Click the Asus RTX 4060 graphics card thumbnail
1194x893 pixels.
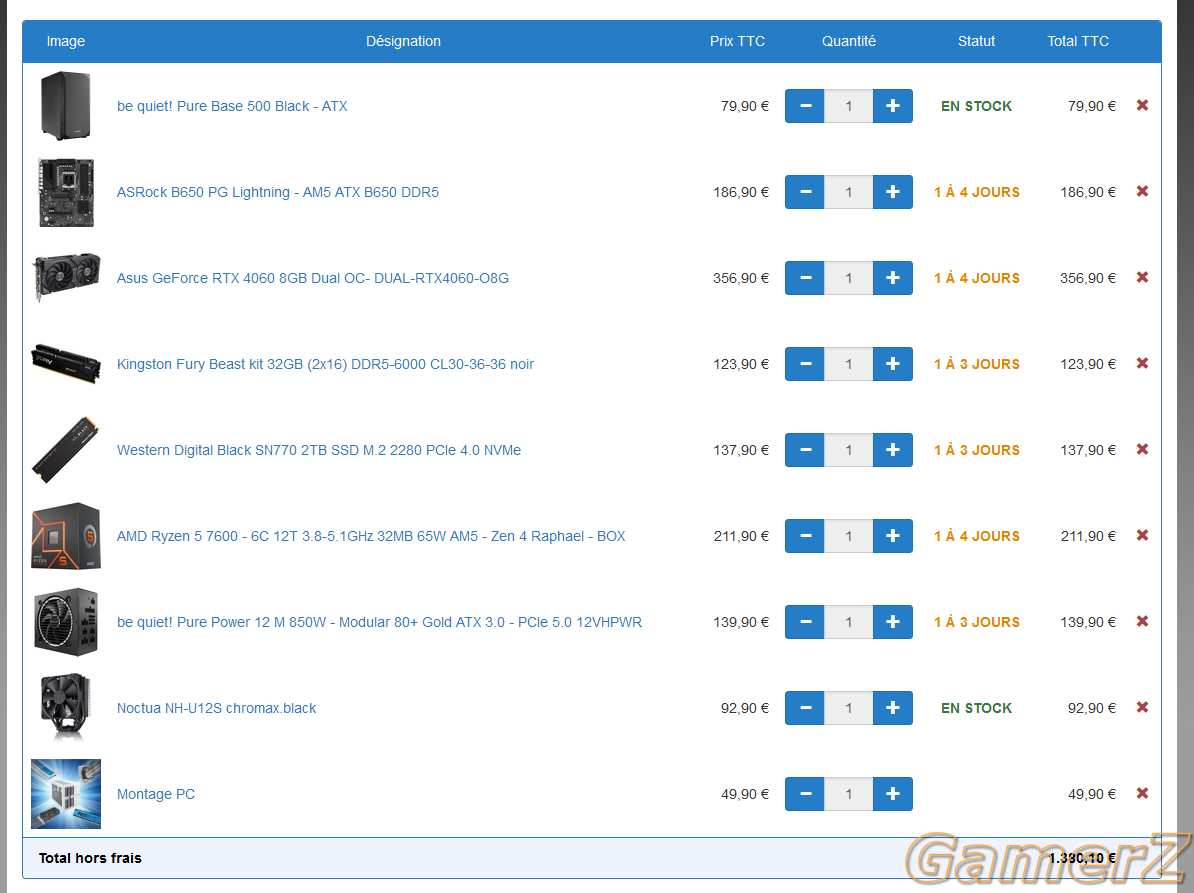[66, 276]
